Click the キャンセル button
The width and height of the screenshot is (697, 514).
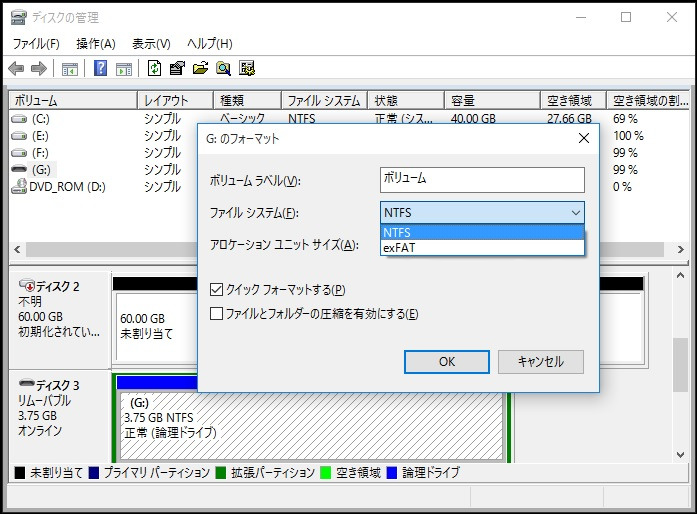tap(541, 362)
